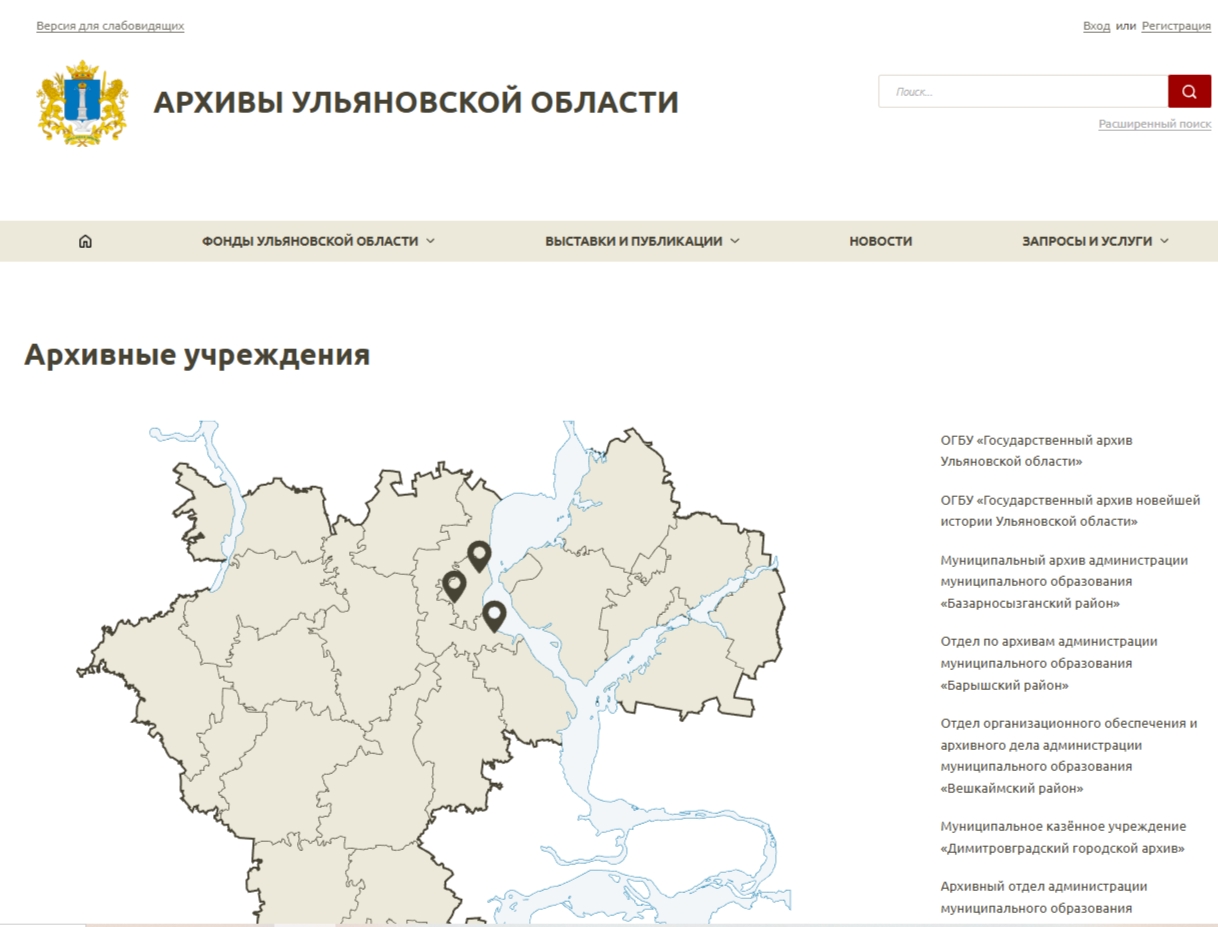The width and height of the screenshot is (1218, 927).
Task: Select the «Базарносызганский район» archive link
Action: [1063, 582]
